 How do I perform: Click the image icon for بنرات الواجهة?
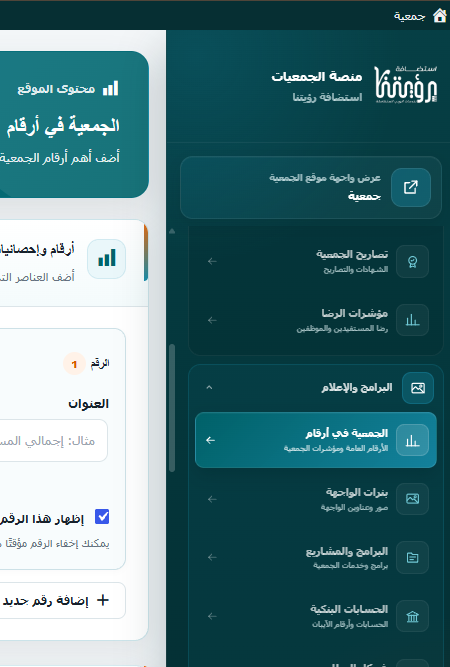click(x=412, y=499)
